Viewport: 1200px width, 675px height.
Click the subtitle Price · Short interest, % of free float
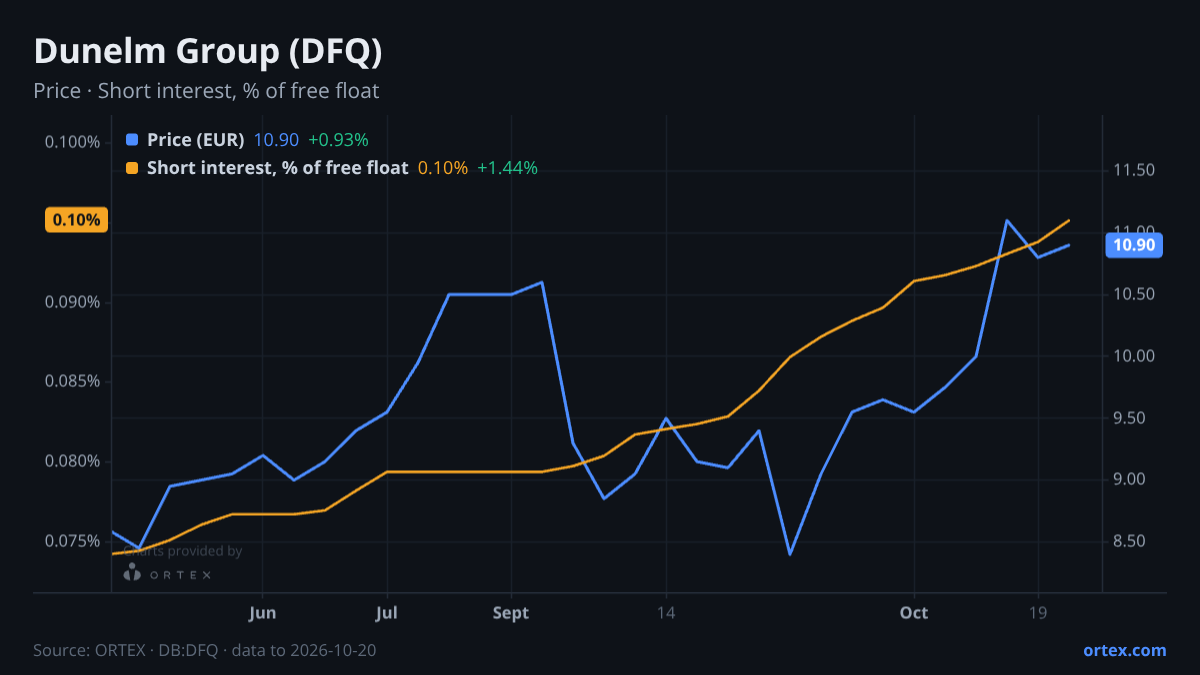pos(206,91)
